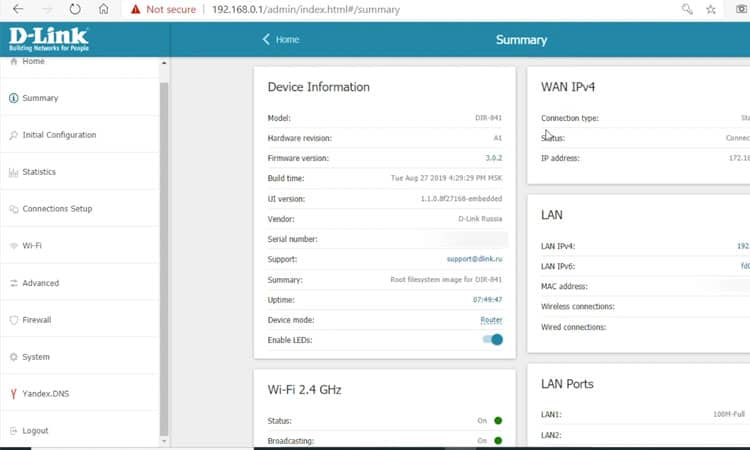Click the support@dlink.ru email link

pyautogui.click(x=474, y=259)
